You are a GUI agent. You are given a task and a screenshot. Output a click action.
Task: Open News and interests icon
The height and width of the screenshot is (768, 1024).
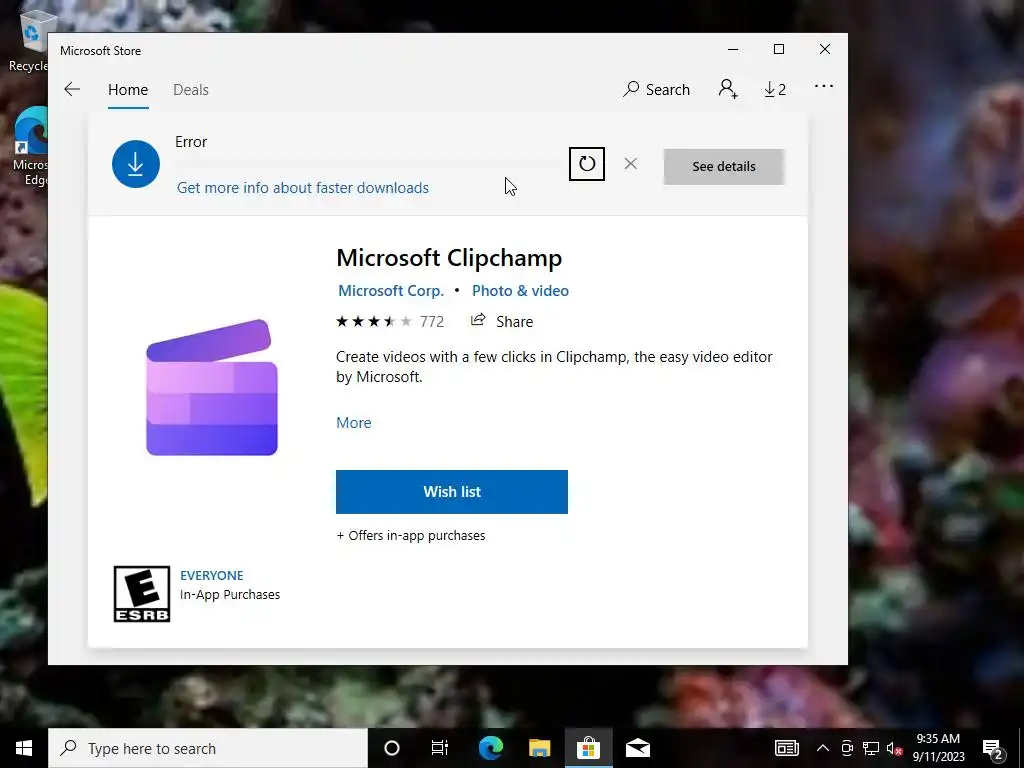[x=786, y=748]
